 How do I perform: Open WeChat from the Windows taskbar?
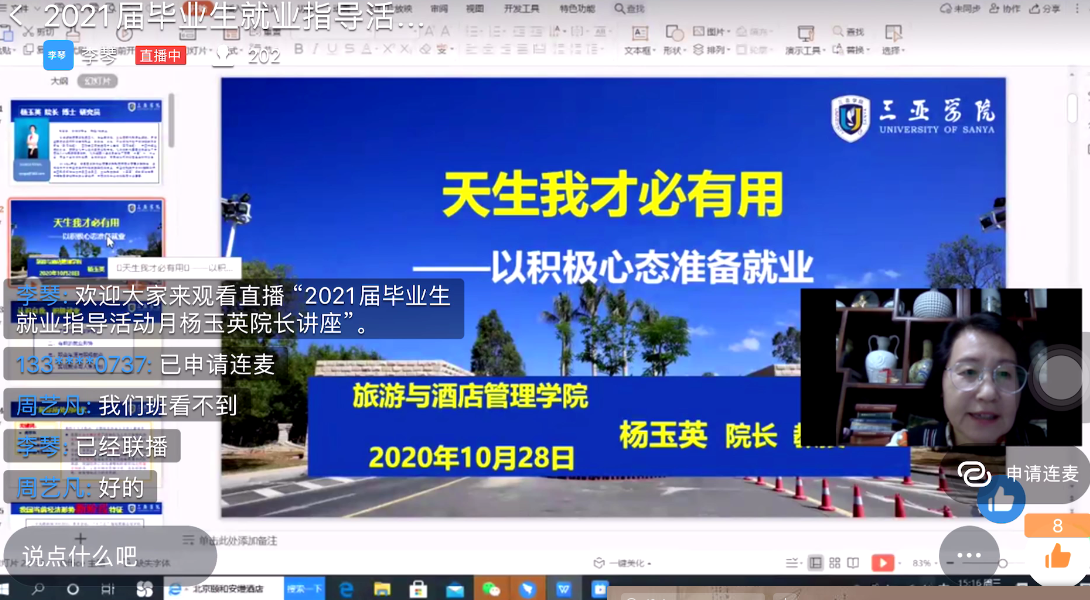click(490, 590)
